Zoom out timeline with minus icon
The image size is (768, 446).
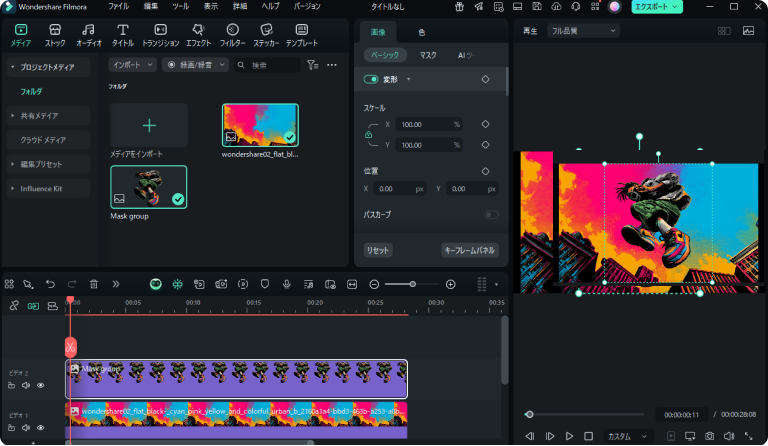click(374, 284)
